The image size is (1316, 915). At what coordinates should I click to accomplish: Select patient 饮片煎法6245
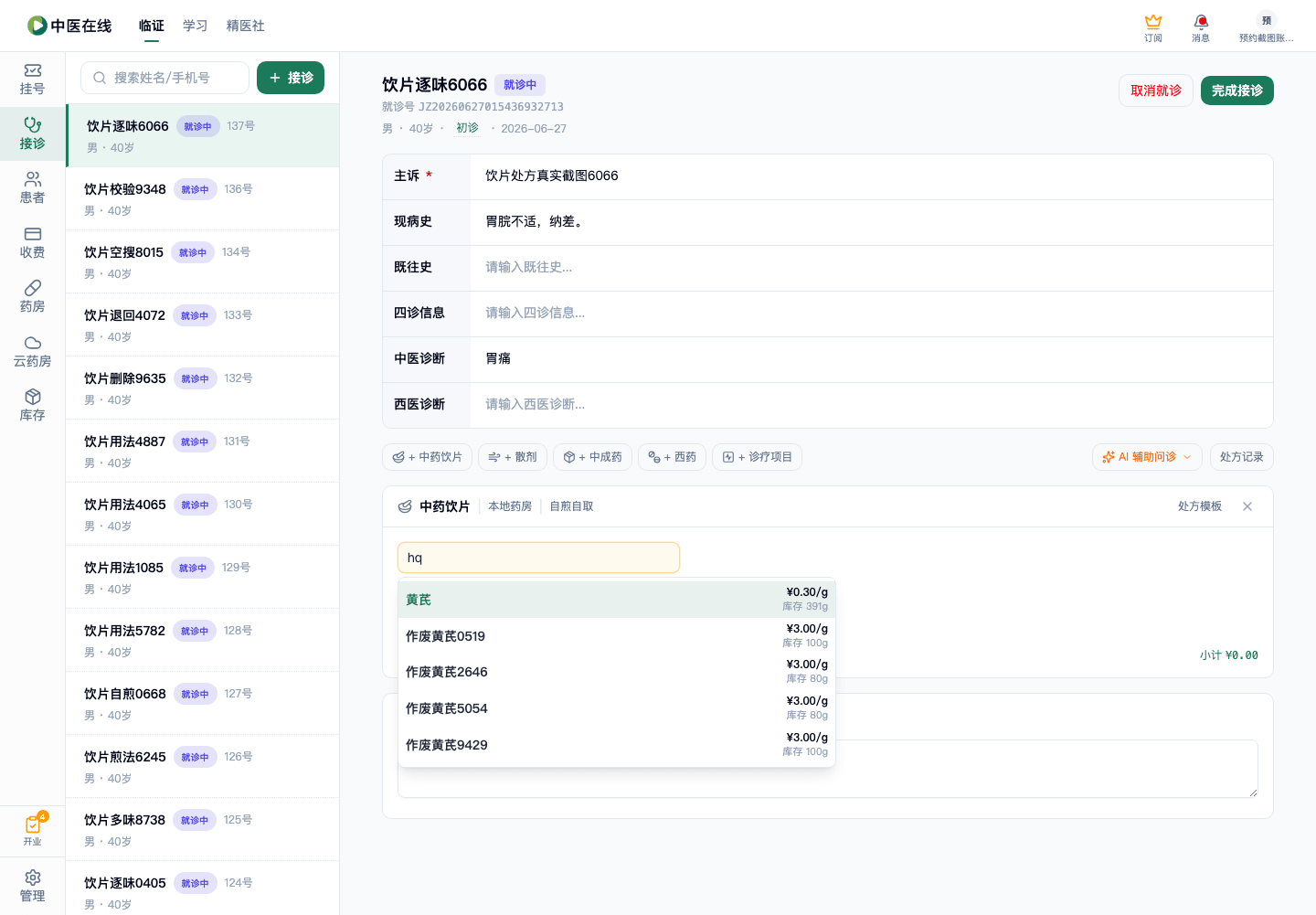pyautogui.click(x=203, y=766)
